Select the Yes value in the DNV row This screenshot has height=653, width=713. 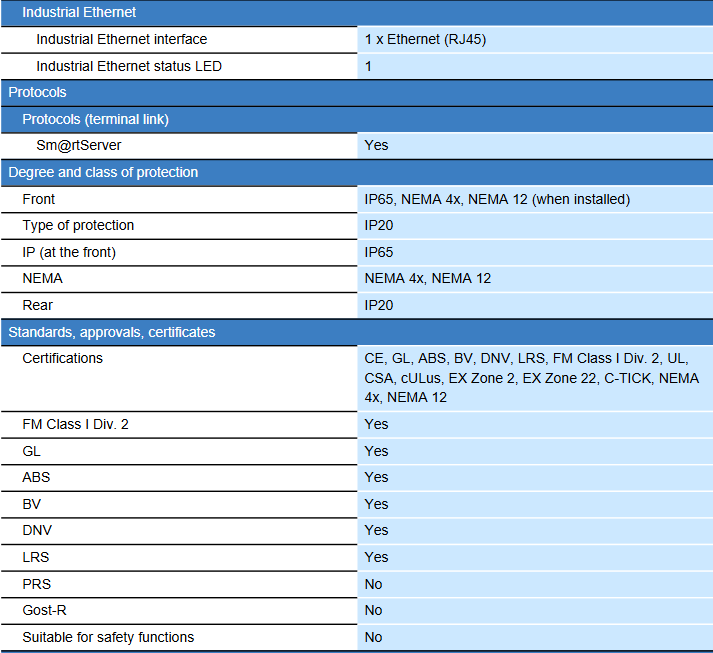click(377, 530)
